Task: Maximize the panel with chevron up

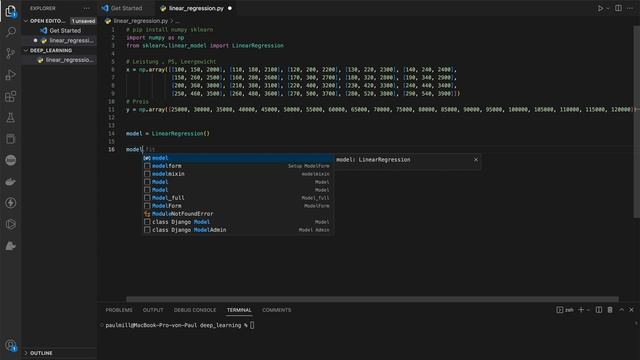Action: (x=621, y=310)
